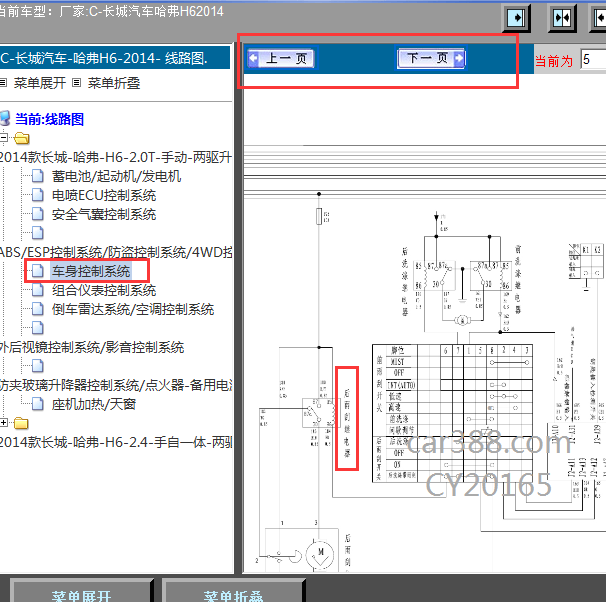Go to previous page with 上一页 button

[281, 58]
